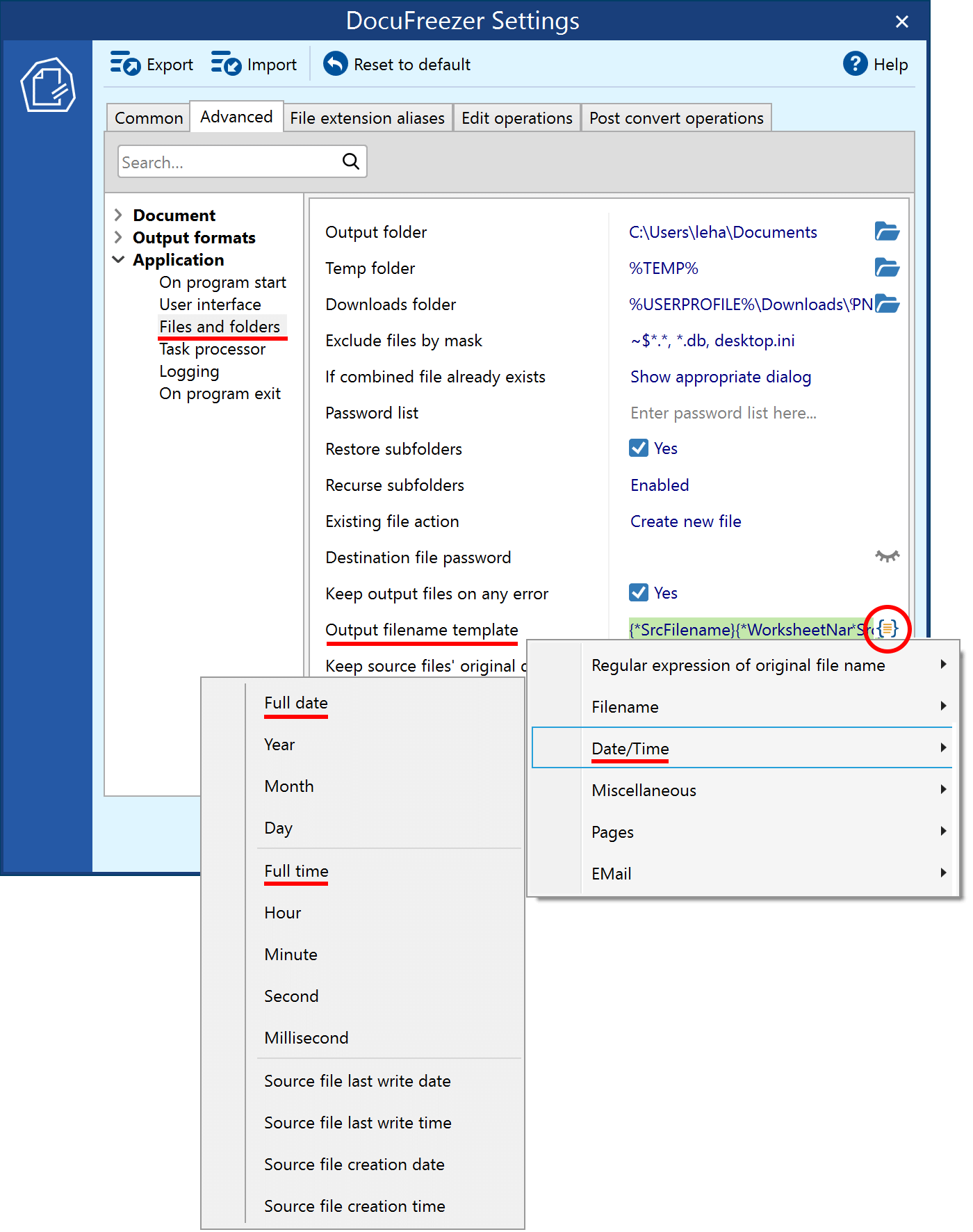Open File extension aliases tab

pyautogui.click(x=367, y=118)
